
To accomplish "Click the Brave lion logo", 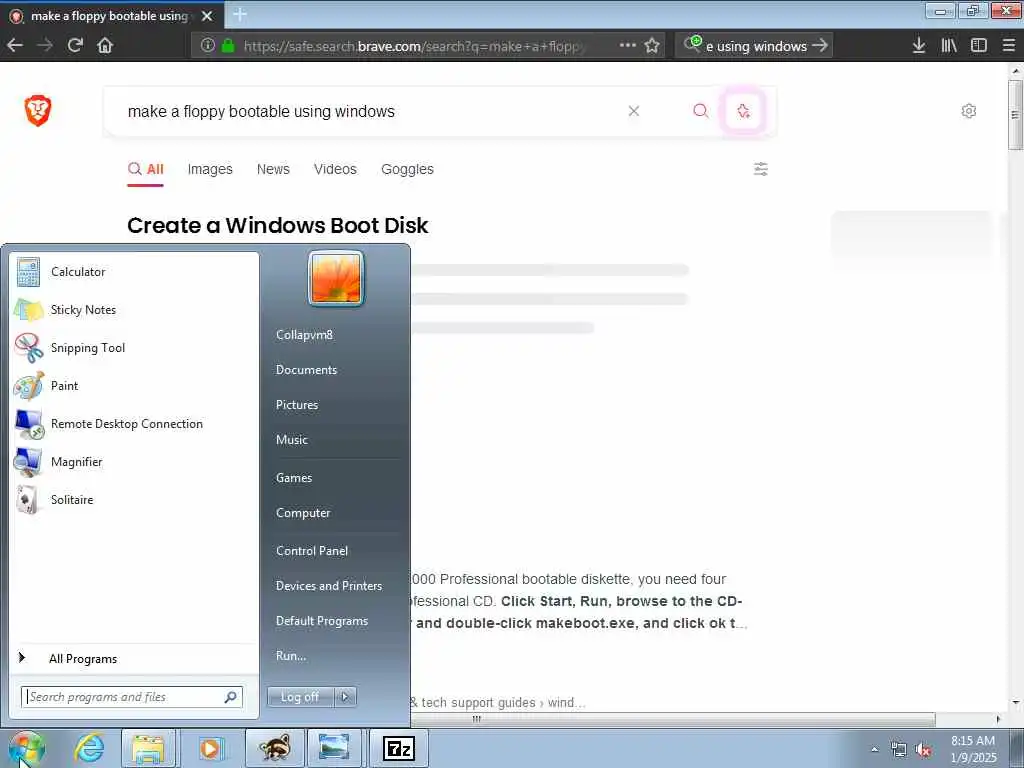I will coord(38,110).
